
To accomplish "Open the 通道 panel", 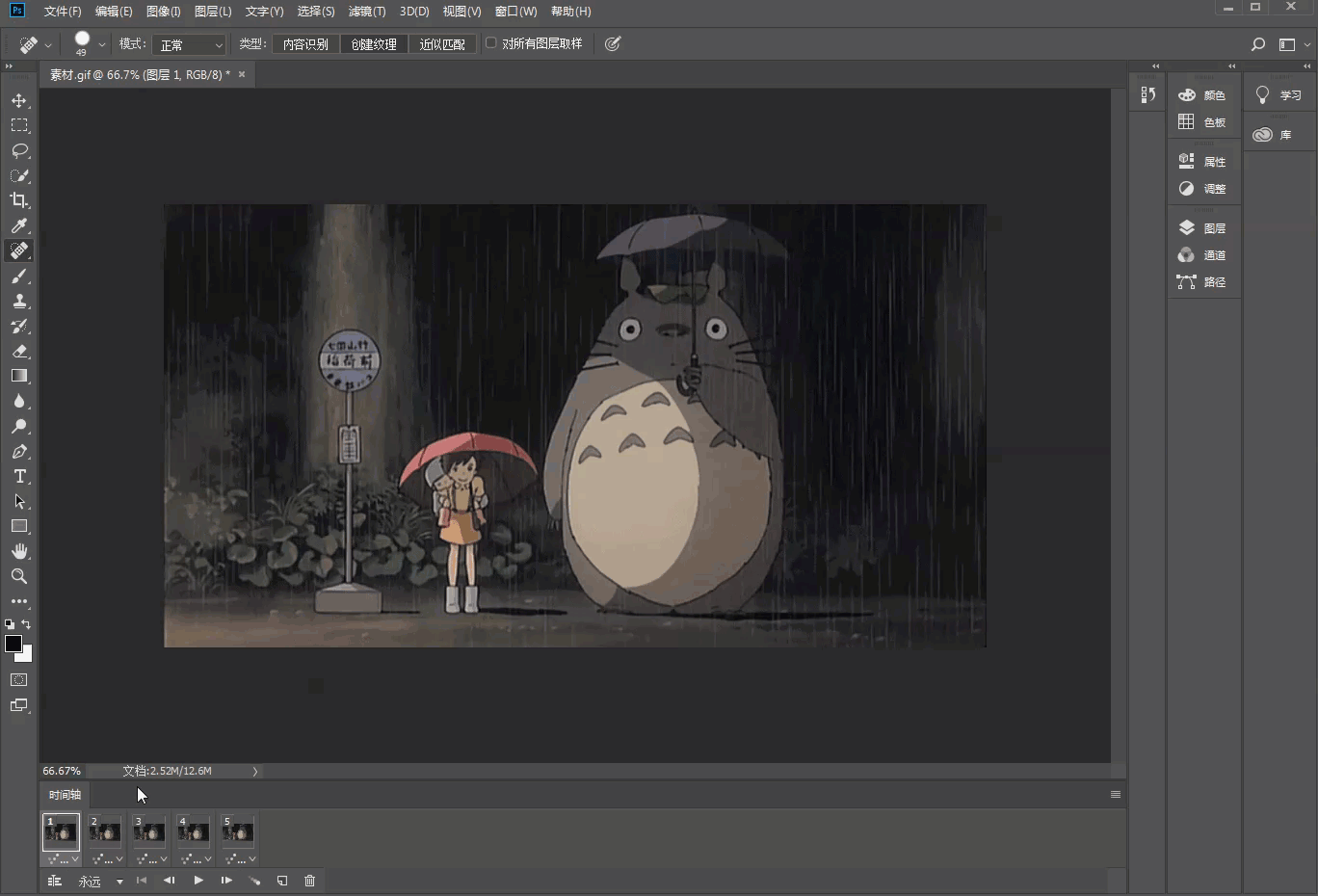I will tap(1203, 255).
